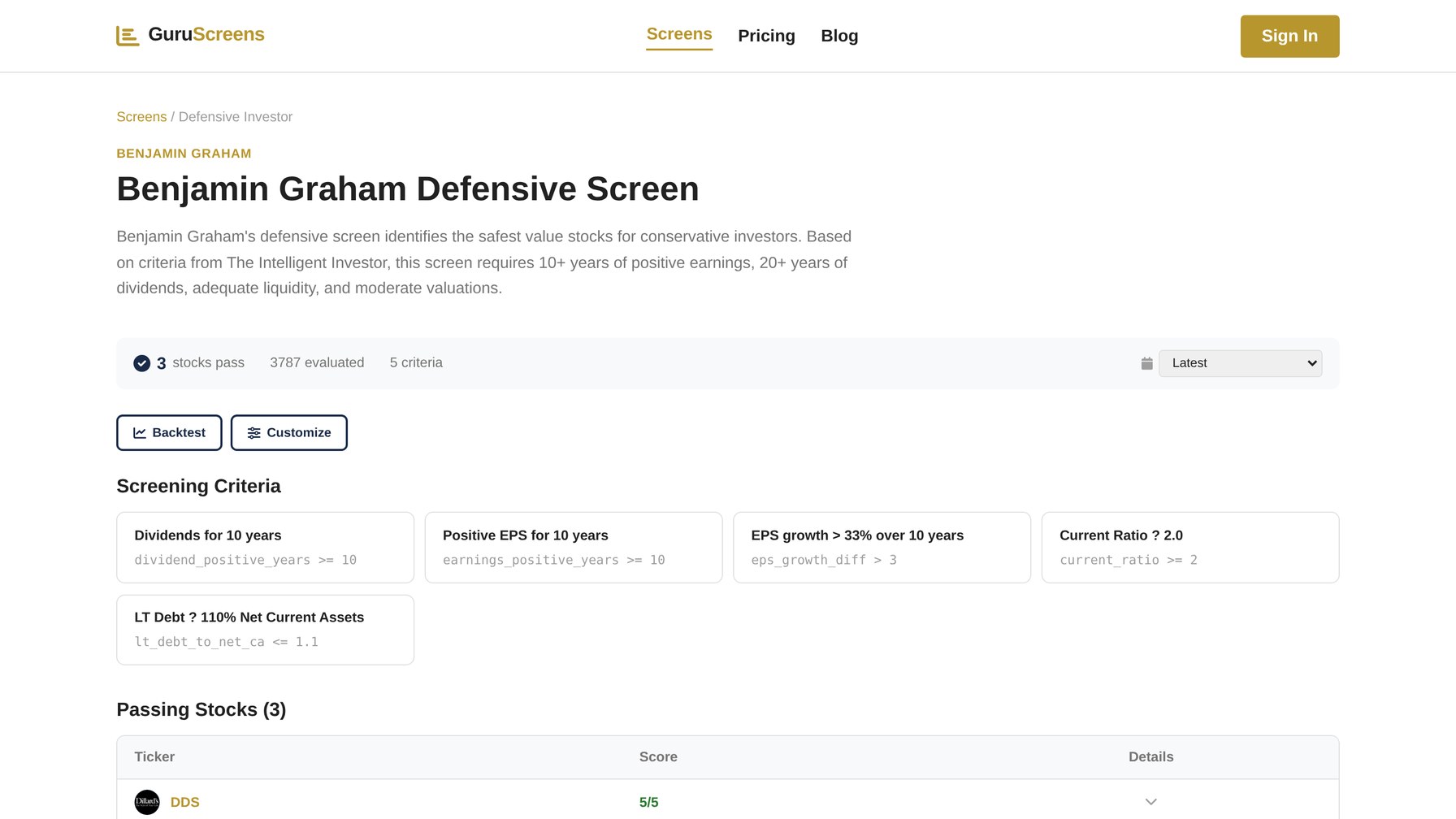1456x819 pixels.
Task: Click 'current_ratio >= 2' formula text
Action: (1129, 560)
